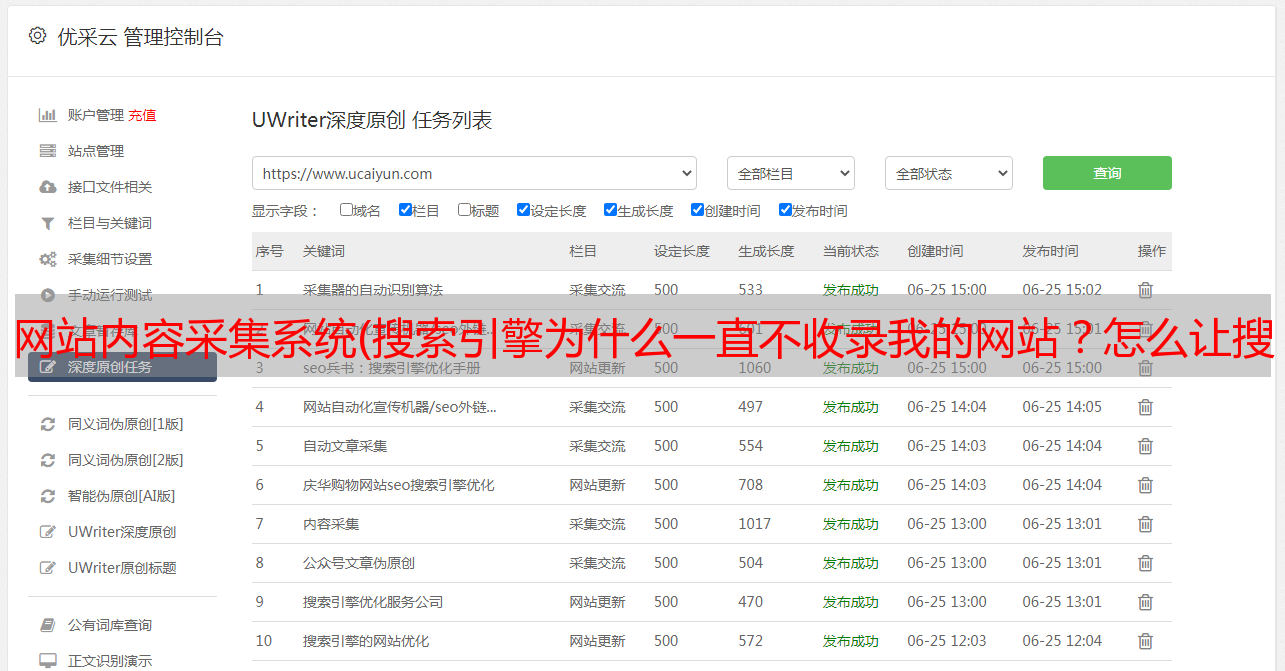The width and height of the screenshot is (1285, 671).
Task: Click the refresh icon for 同义词伪原创[2版]
Action: click(47, 460)
